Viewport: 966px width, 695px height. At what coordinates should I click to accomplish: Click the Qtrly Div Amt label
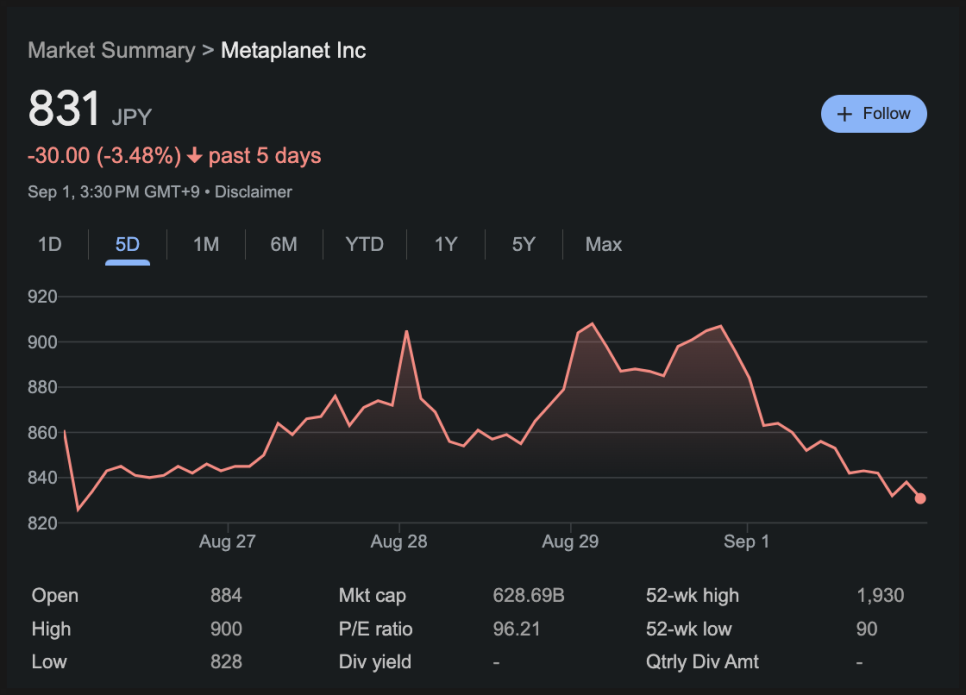pyautogui.click(x=702, y=662)
